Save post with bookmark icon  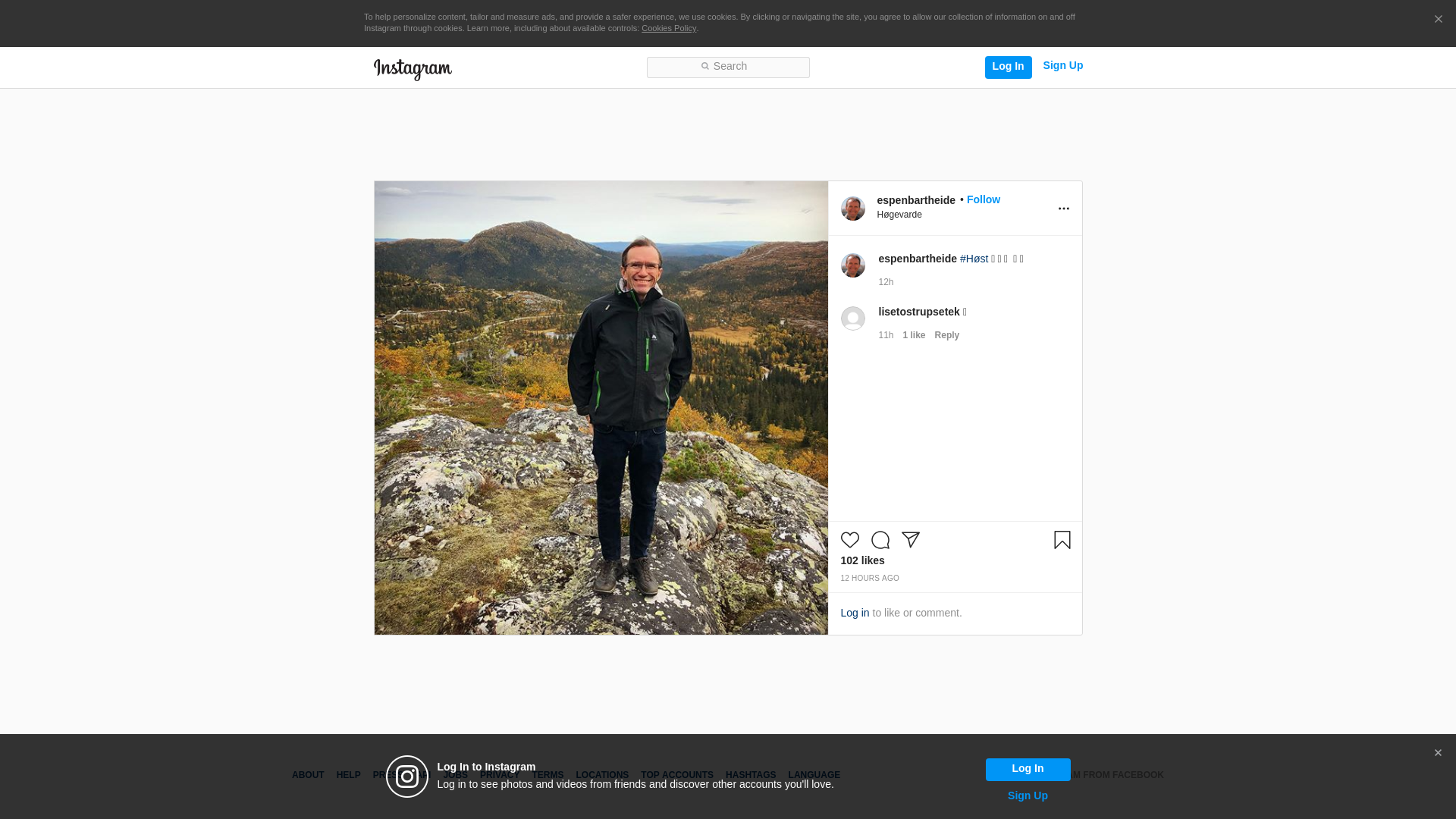pyautogui.click(x=1062, y=540)
